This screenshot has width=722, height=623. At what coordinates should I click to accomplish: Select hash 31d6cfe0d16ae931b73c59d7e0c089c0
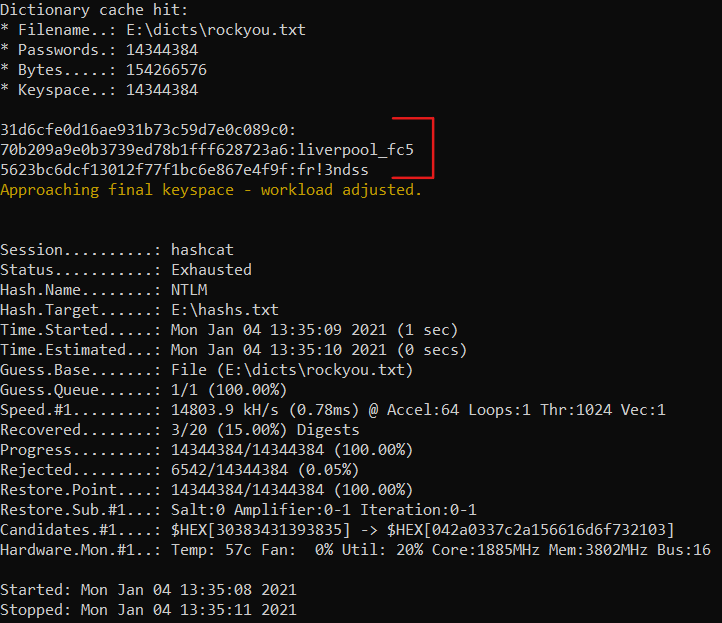click(144, 130)
